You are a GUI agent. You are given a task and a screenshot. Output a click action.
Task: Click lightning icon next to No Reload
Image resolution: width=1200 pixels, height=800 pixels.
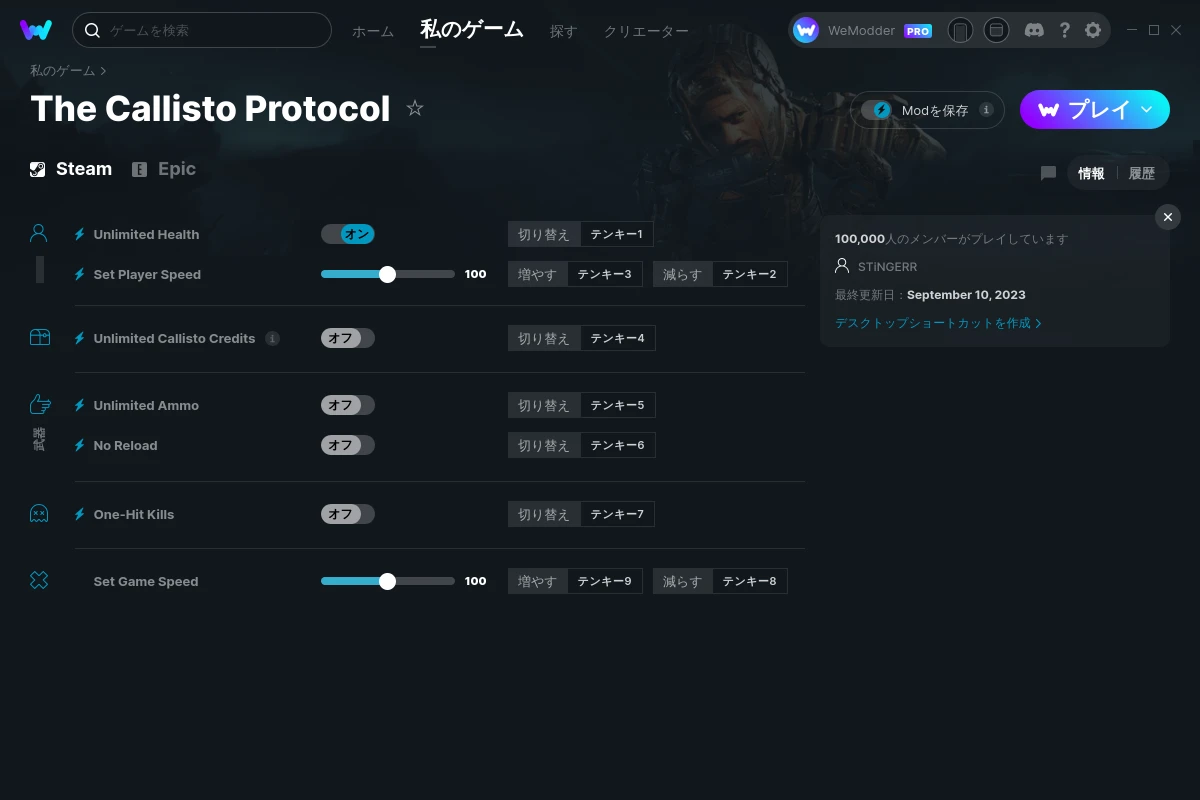click(80, 445)
